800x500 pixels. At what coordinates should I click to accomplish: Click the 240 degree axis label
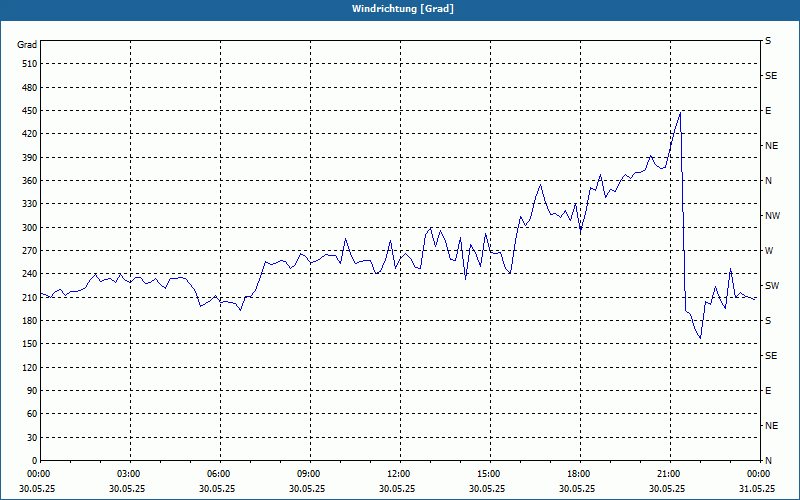pyautogui.click(x=30, y=274)
